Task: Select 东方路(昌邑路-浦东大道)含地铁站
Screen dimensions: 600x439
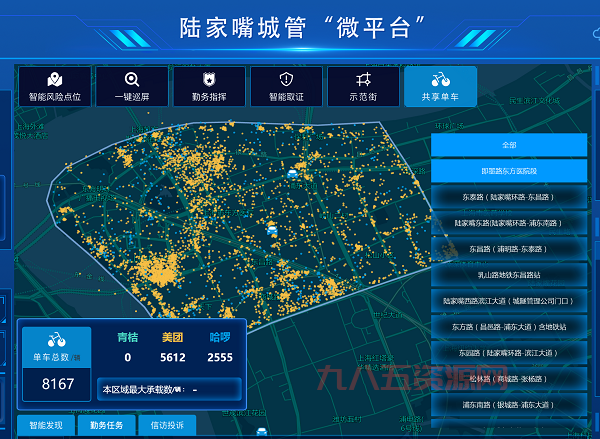Action: point(509,327)
